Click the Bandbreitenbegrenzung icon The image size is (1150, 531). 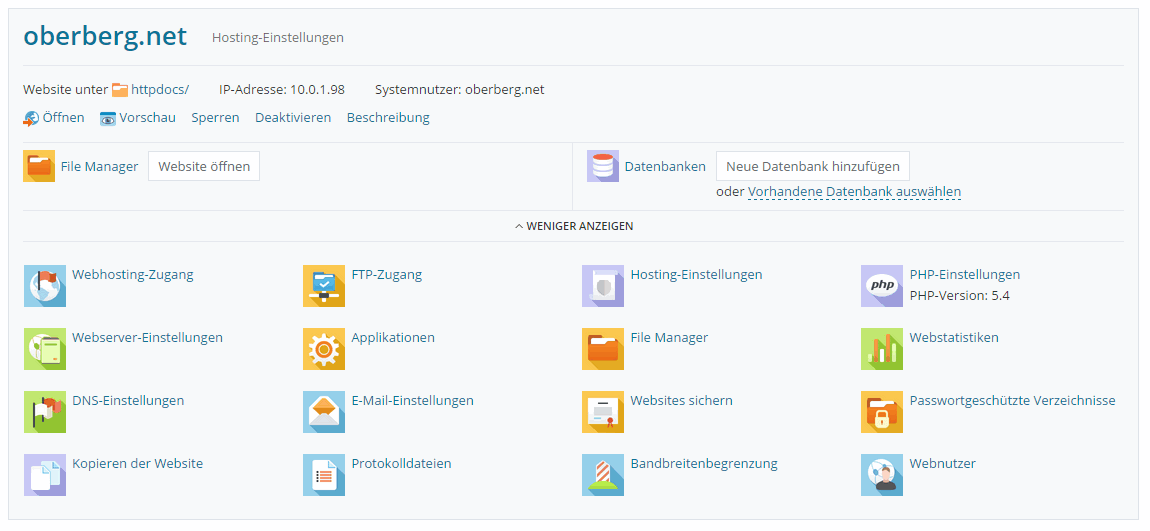602,475
